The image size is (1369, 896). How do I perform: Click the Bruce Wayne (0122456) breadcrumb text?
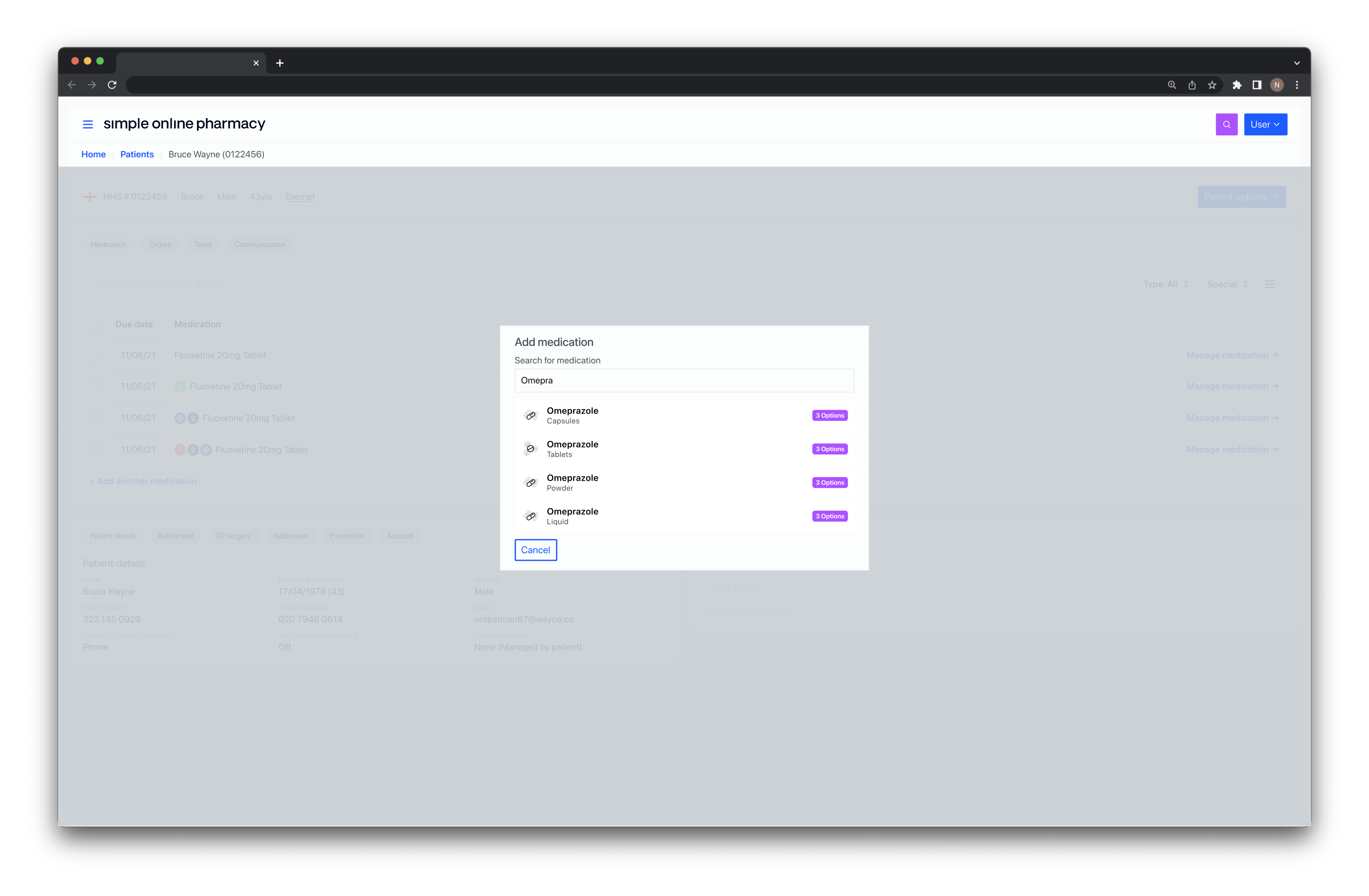[x=216, y=154]
